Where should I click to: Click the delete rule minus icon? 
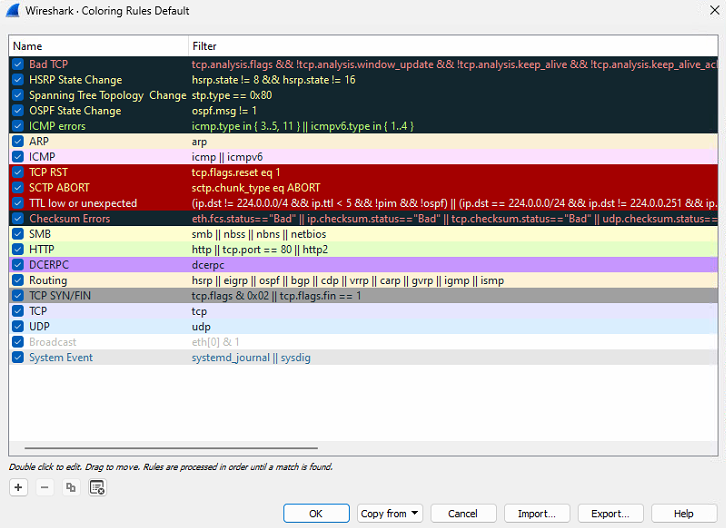click(44, 487)
